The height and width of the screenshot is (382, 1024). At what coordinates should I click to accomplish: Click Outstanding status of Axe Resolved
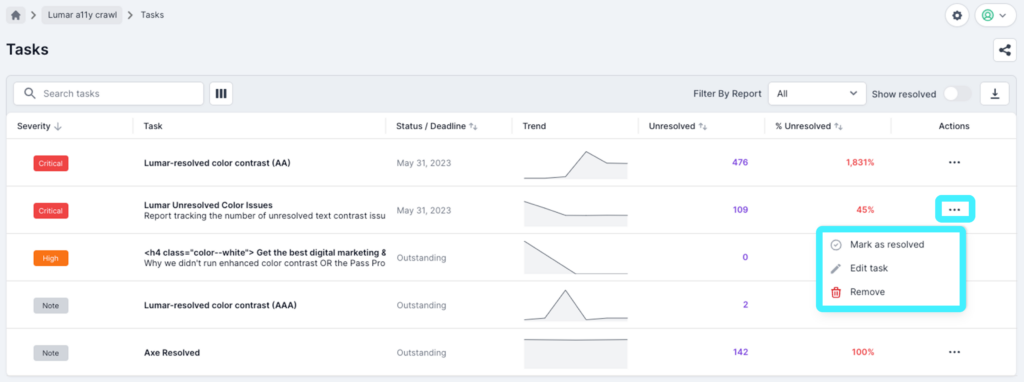(421, 353)
